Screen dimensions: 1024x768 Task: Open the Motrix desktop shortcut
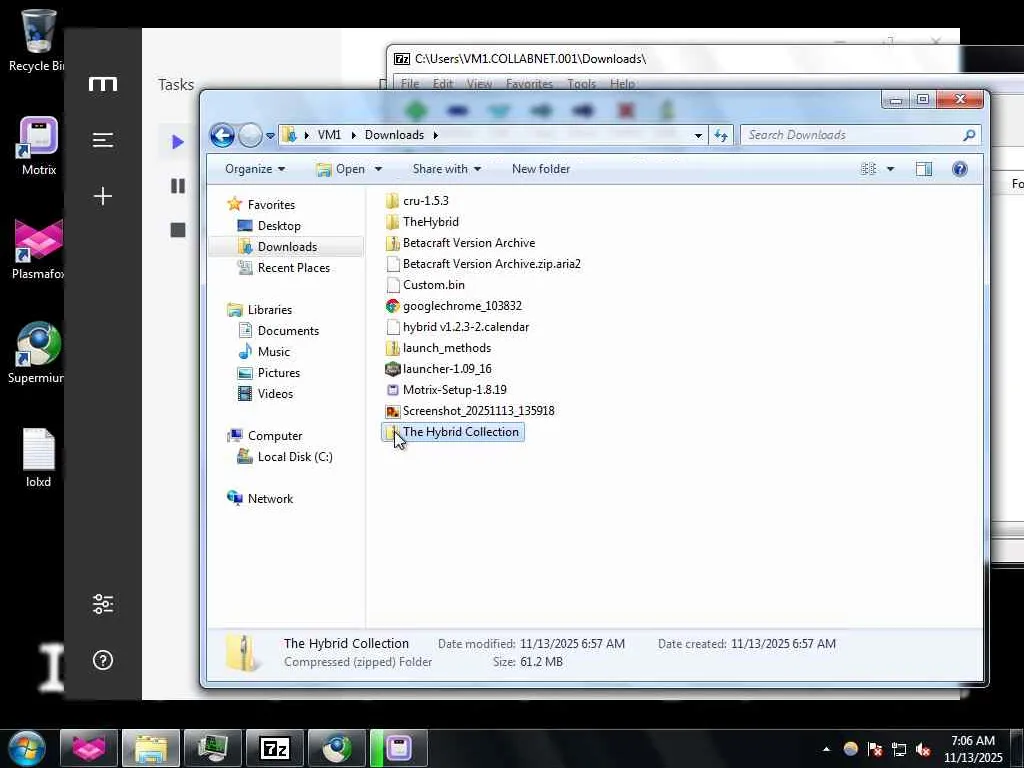[x=39, y=146]
